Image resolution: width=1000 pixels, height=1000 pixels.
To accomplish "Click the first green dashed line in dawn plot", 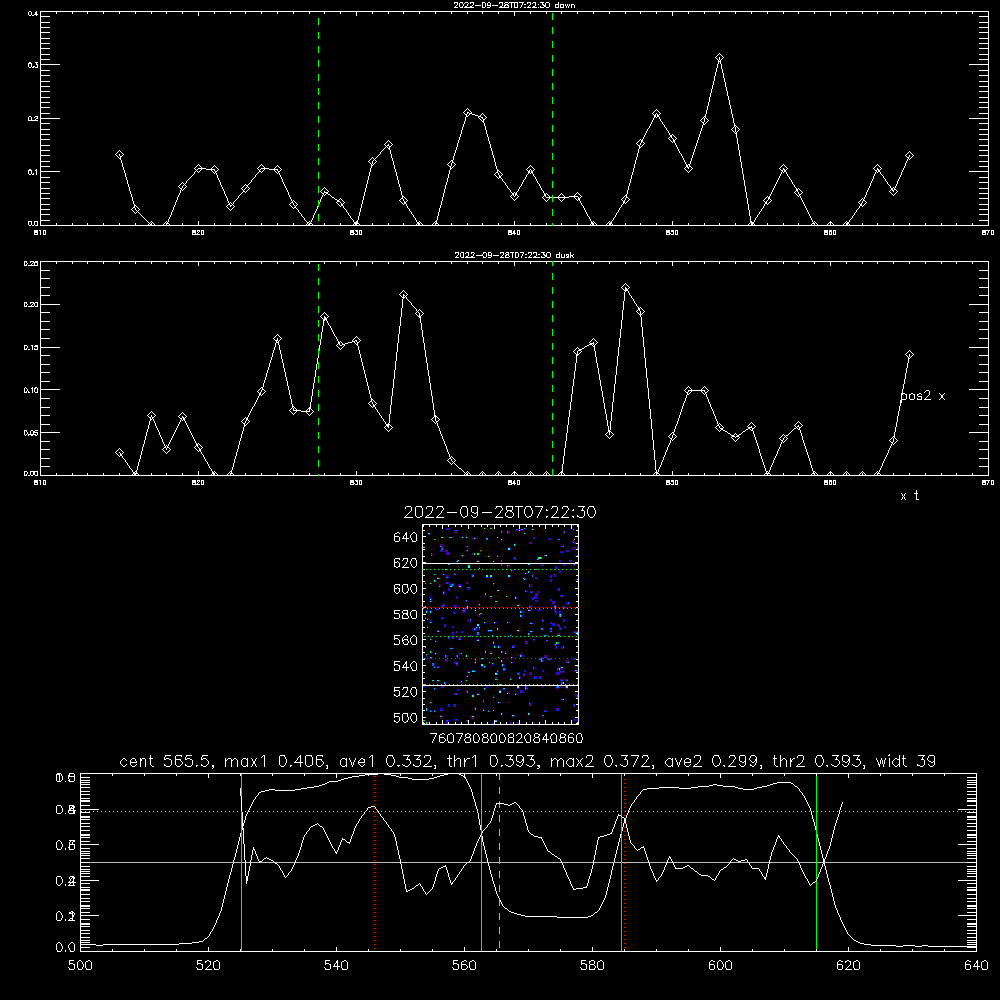I will [318, 119].
